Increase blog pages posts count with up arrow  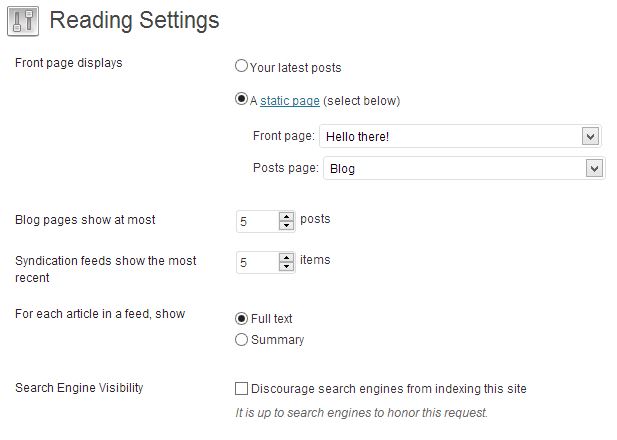coord(286,217)
